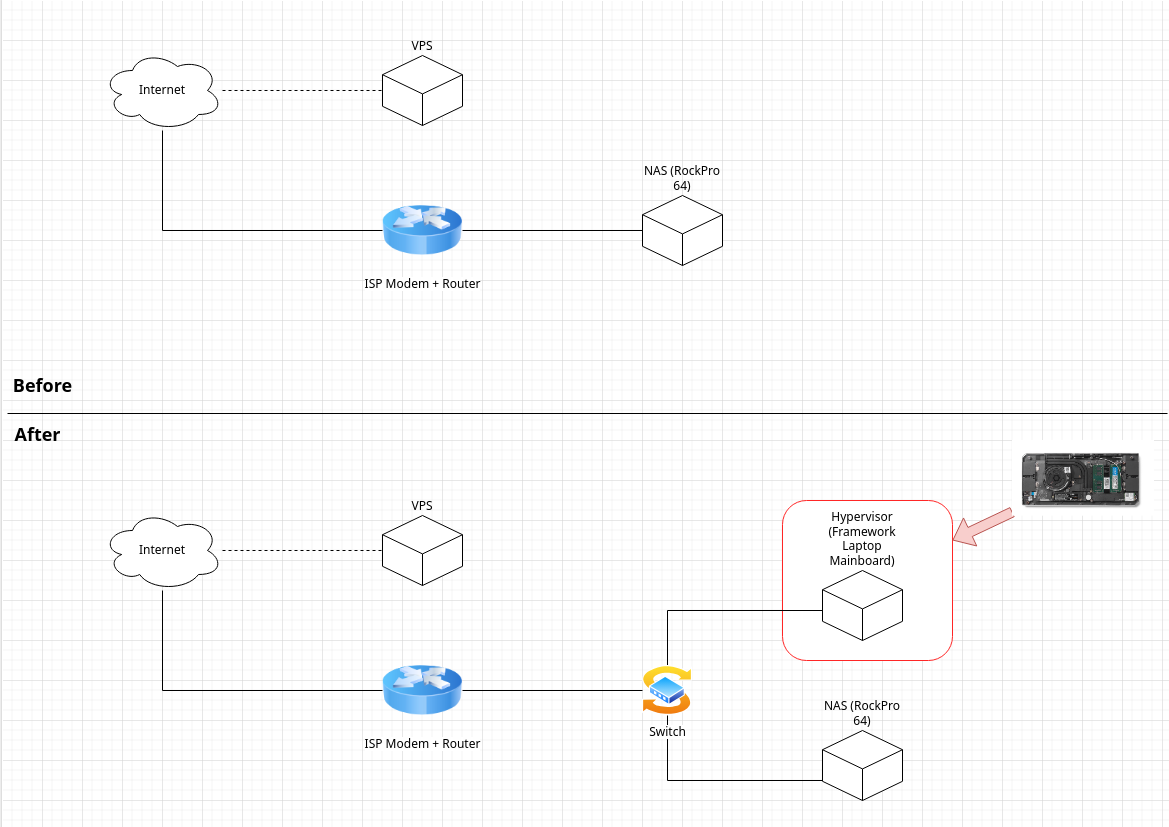Select the Internet cloud in the Before diagram
The width and height of the screenshot is (1169, 827).
coord(162,91)
